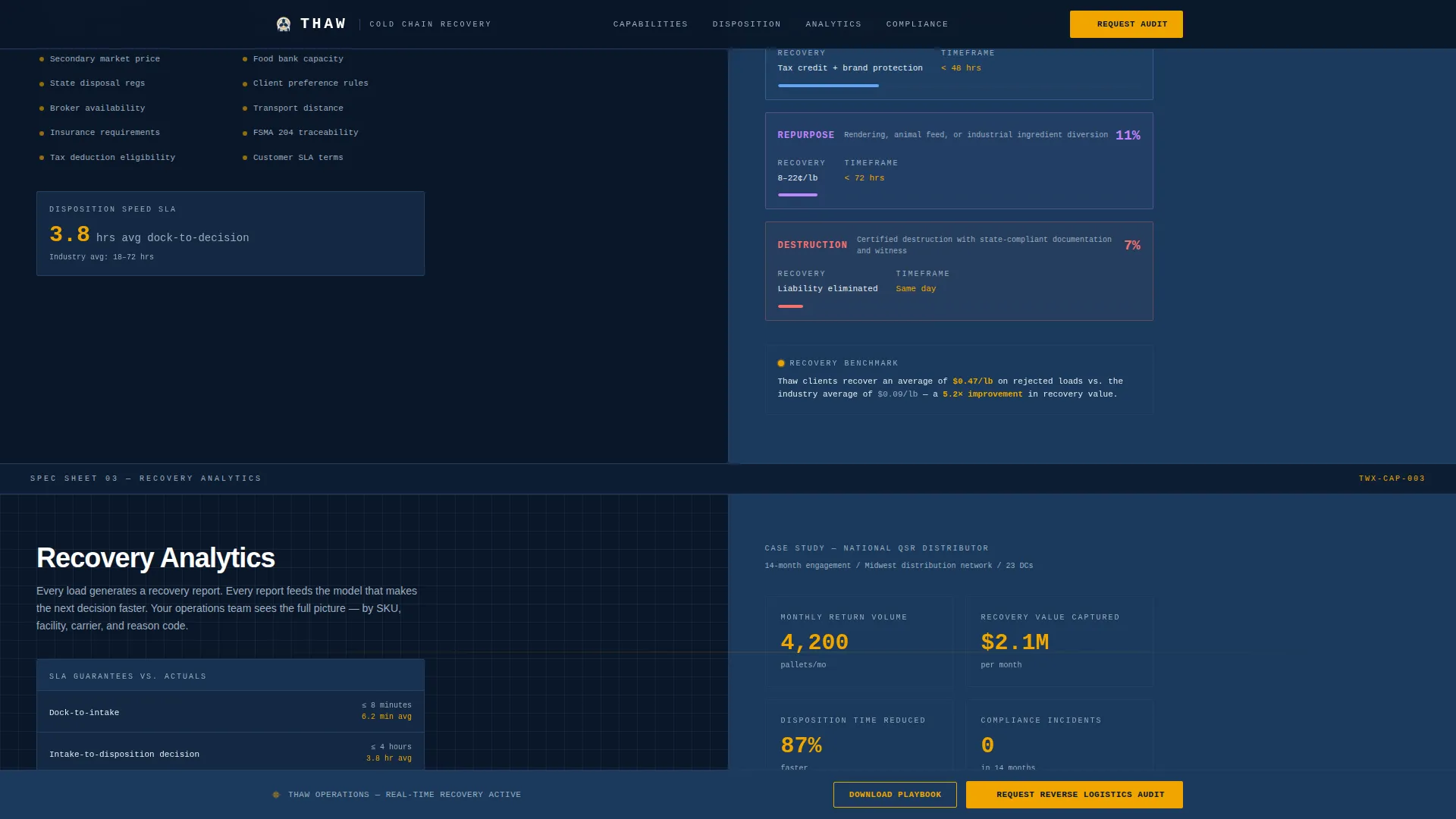Click 'Secondary market price' list item

[x=105, y=59]
